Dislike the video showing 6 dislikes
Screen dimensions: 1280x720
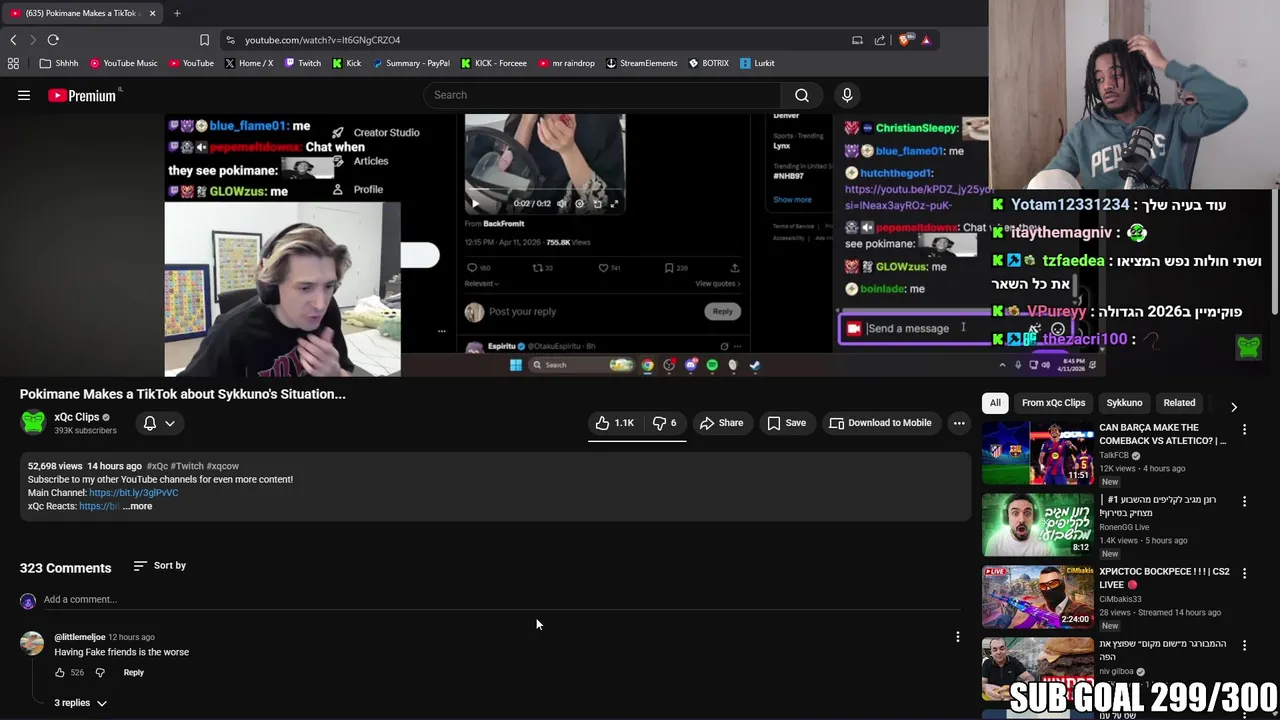coord(665,423)
